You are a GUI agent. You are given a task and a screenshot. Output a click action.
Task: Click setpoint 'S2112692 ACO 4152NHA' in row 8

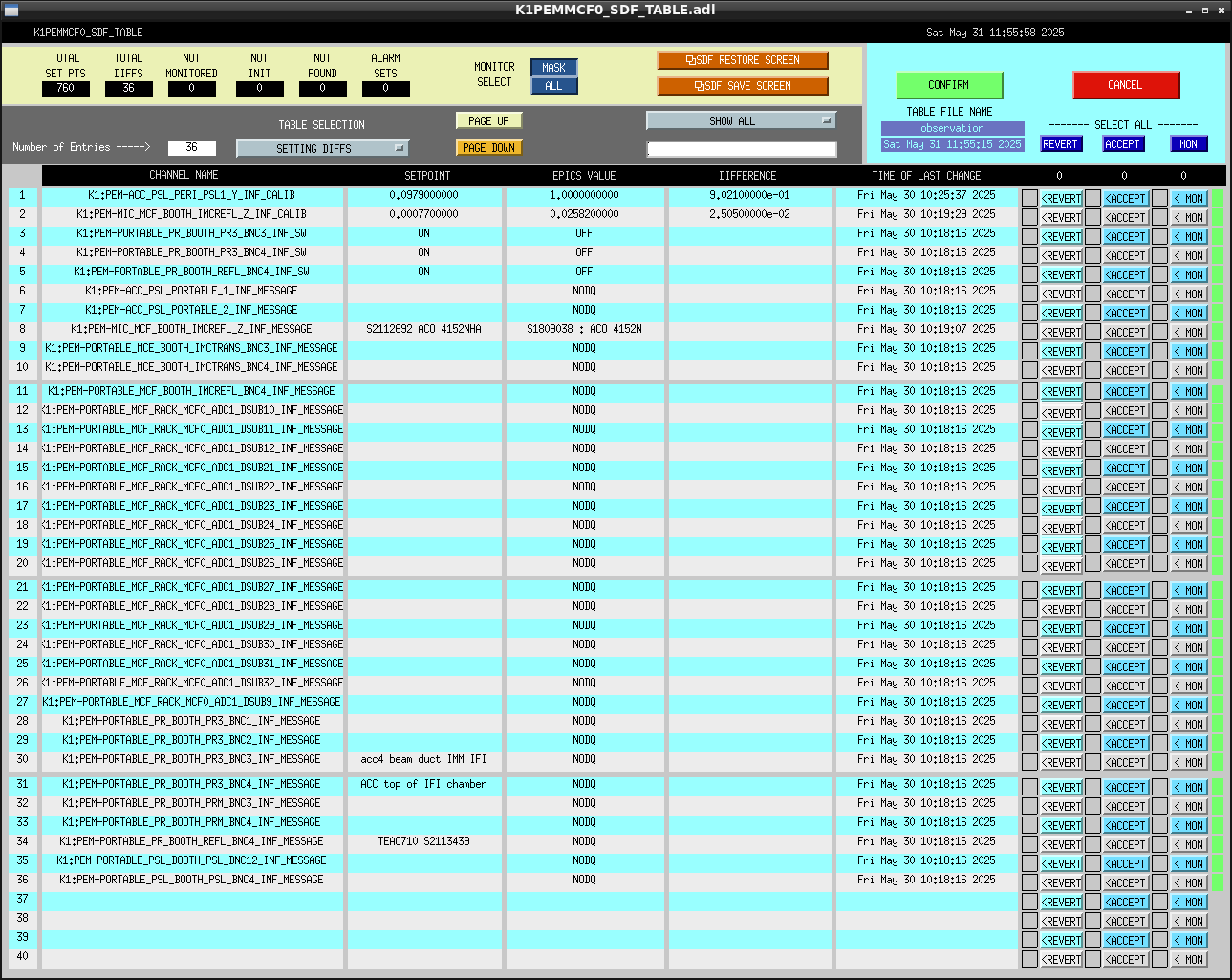(x=423, y=329)
